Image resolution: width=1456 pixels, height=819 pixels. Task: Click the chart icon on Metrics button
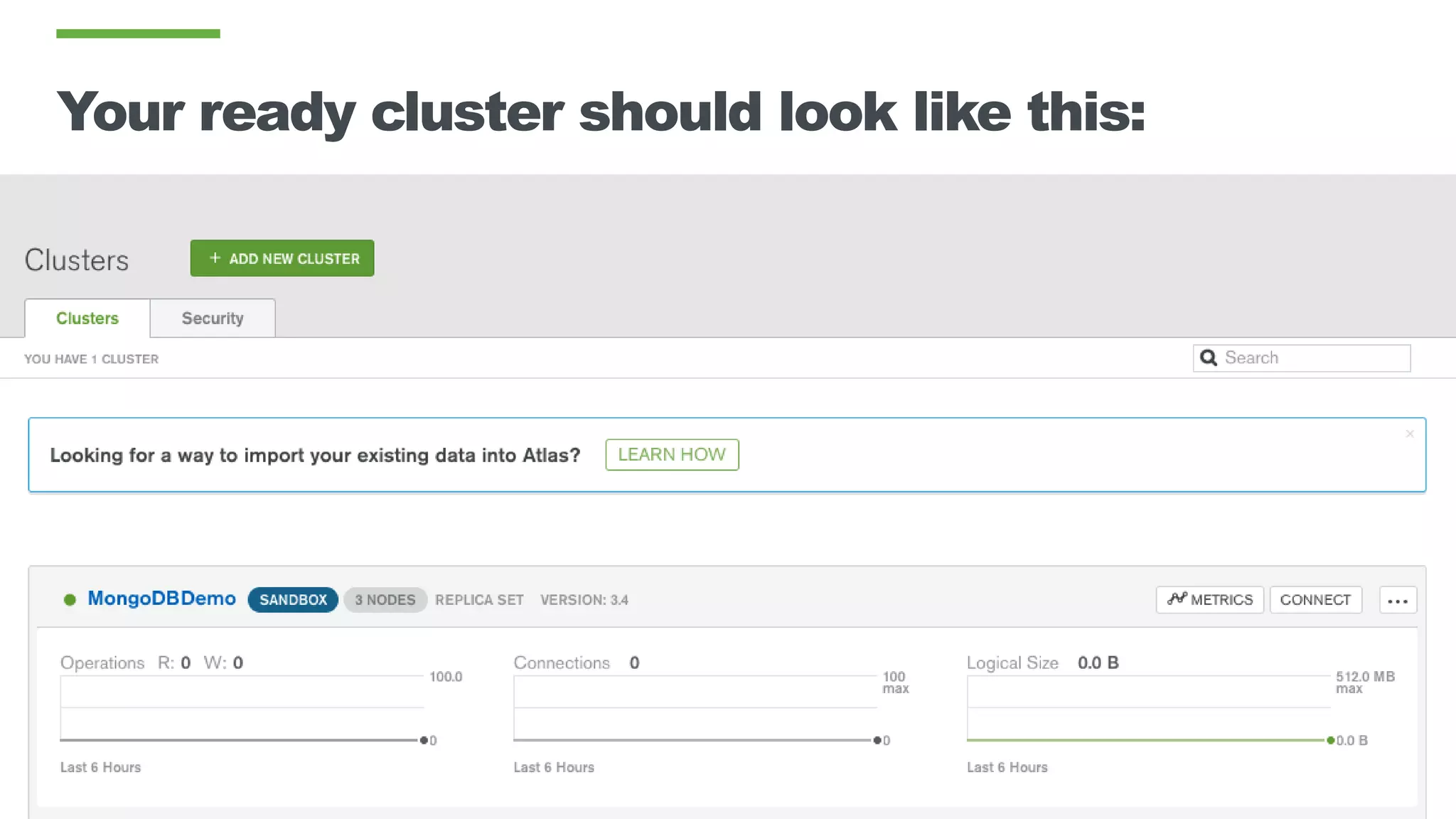1177,599
